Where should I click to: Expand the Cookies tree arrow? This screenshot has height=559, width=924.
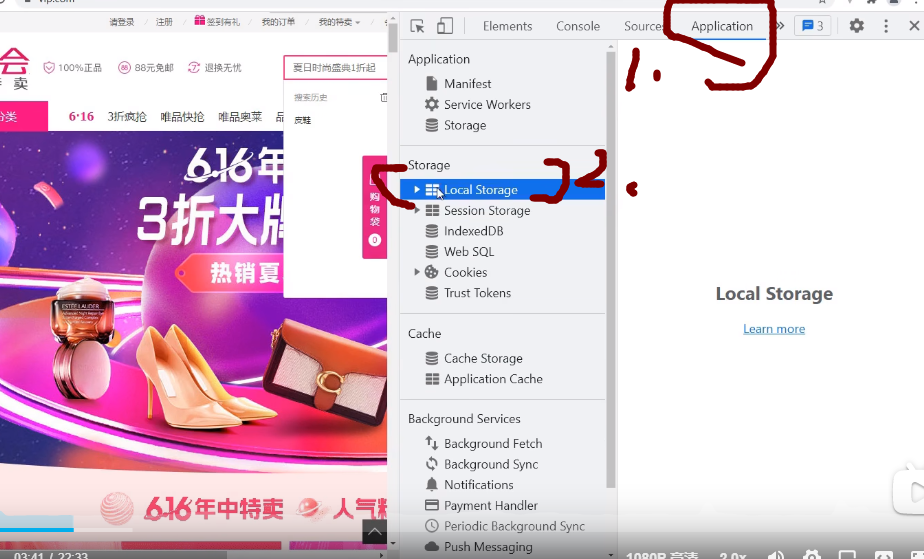pyautogui.click(x=417, y=272)
